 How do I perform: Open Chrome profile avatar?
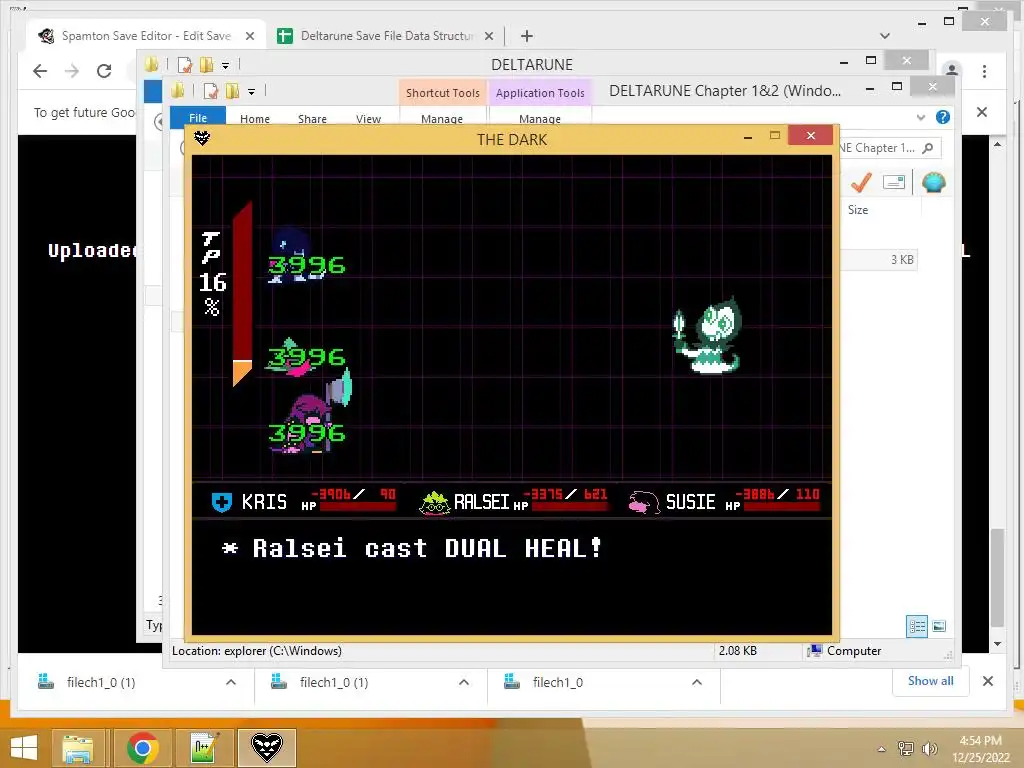(952, 70)
